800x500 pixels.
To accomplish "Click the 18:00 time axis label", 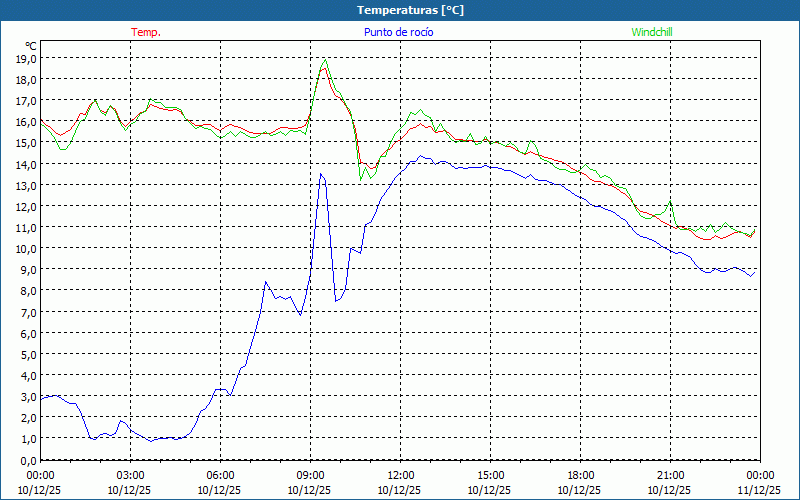I will coord(580,475).
